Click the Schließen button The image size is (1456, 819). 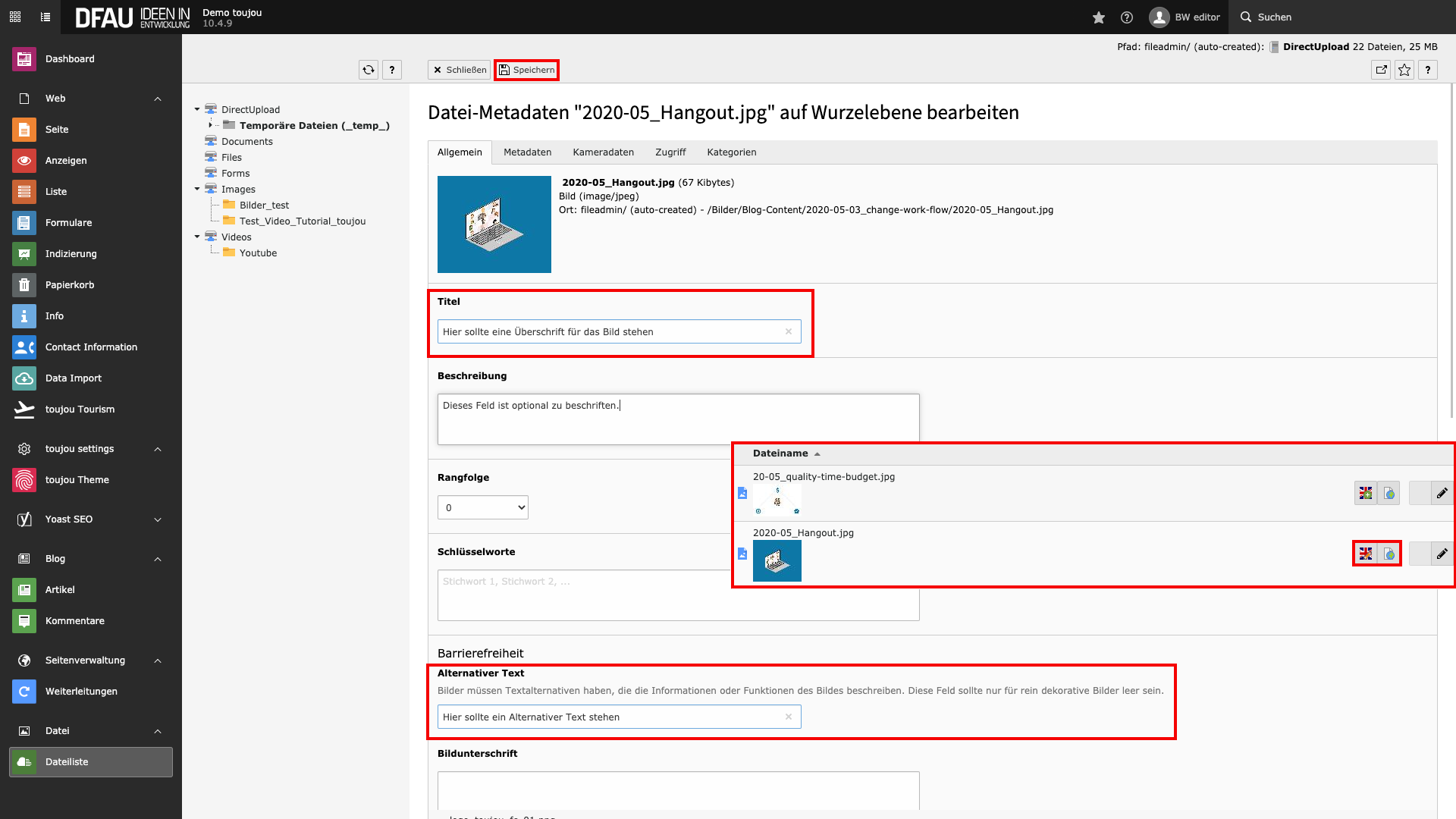click(x=460, y=70)
